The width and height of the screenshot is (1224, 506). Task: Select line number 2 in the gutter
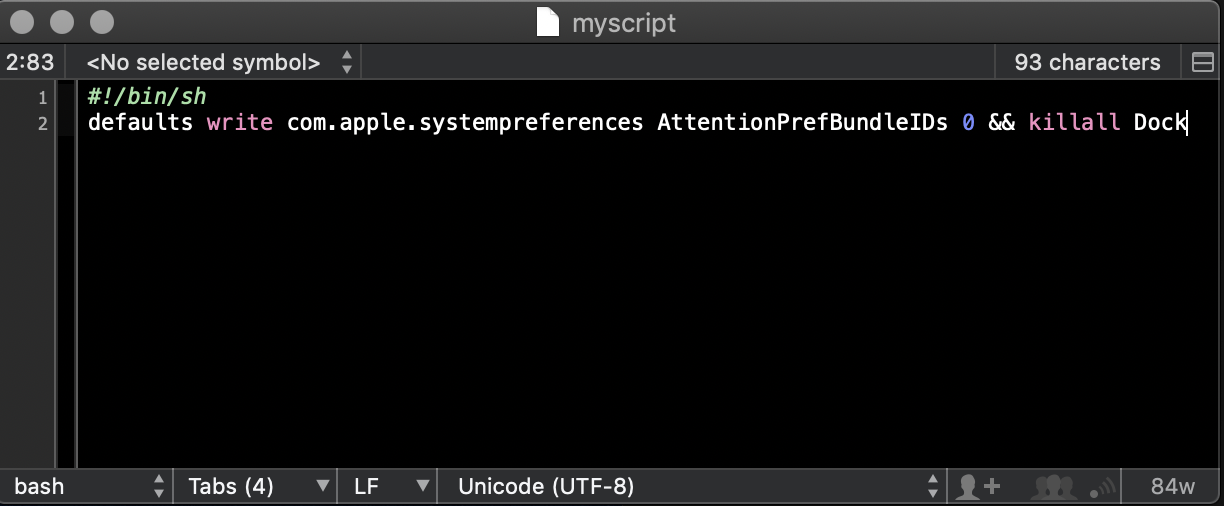(x=42, y=124)
